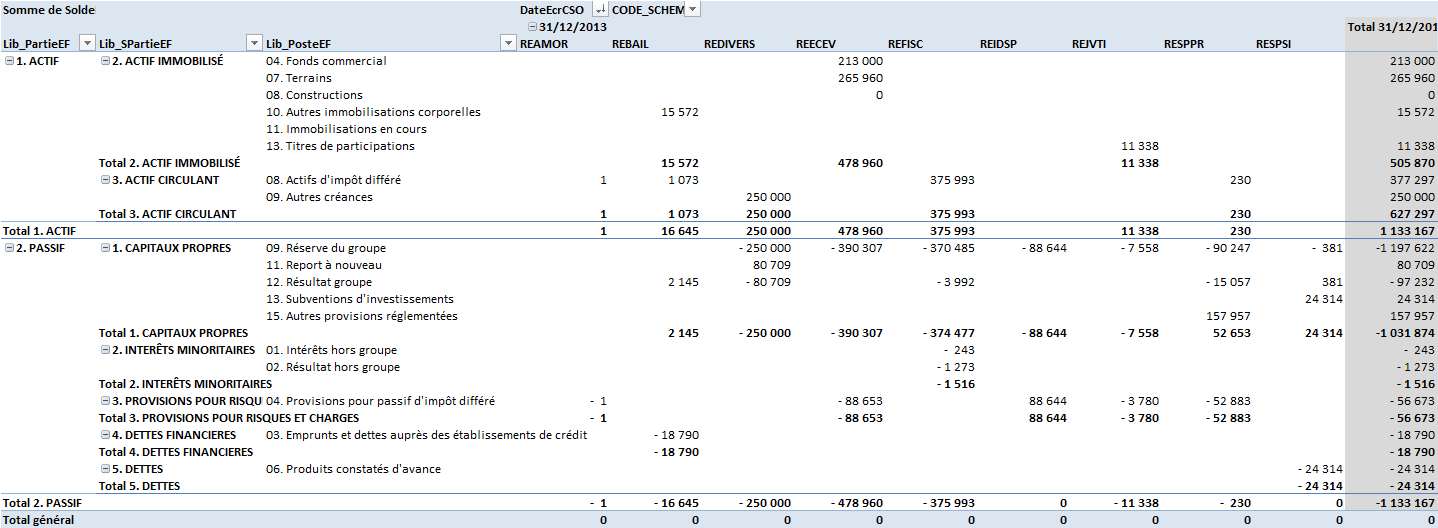Select 06. Produits constatés d'avance label
The image size is (1438, 528).
click(353, 469)
